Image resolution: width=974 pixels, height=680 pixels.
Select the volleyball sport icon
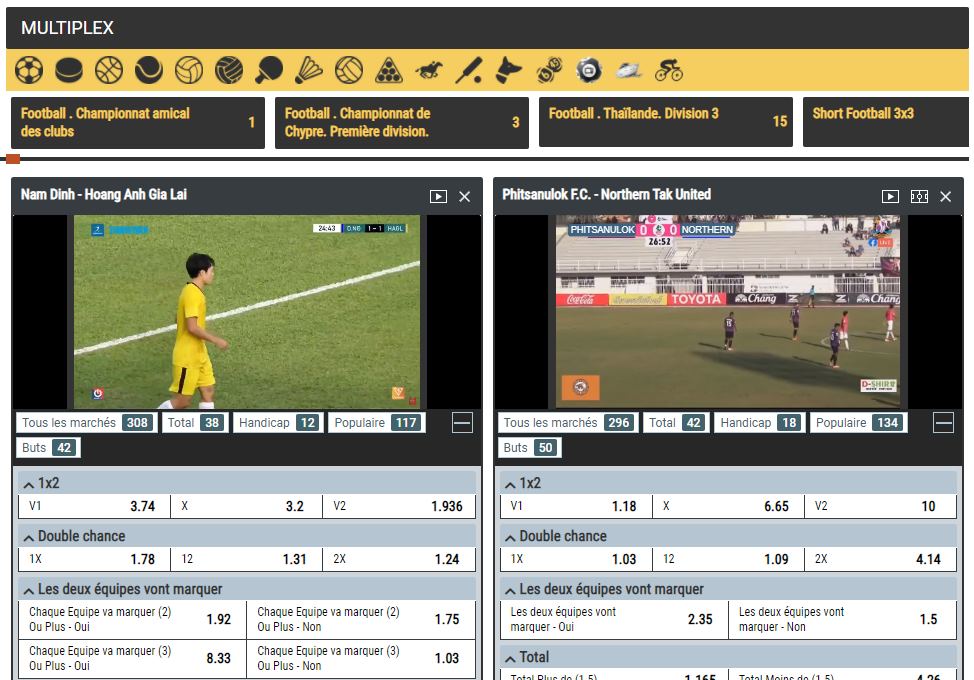[x=189, y=70]
